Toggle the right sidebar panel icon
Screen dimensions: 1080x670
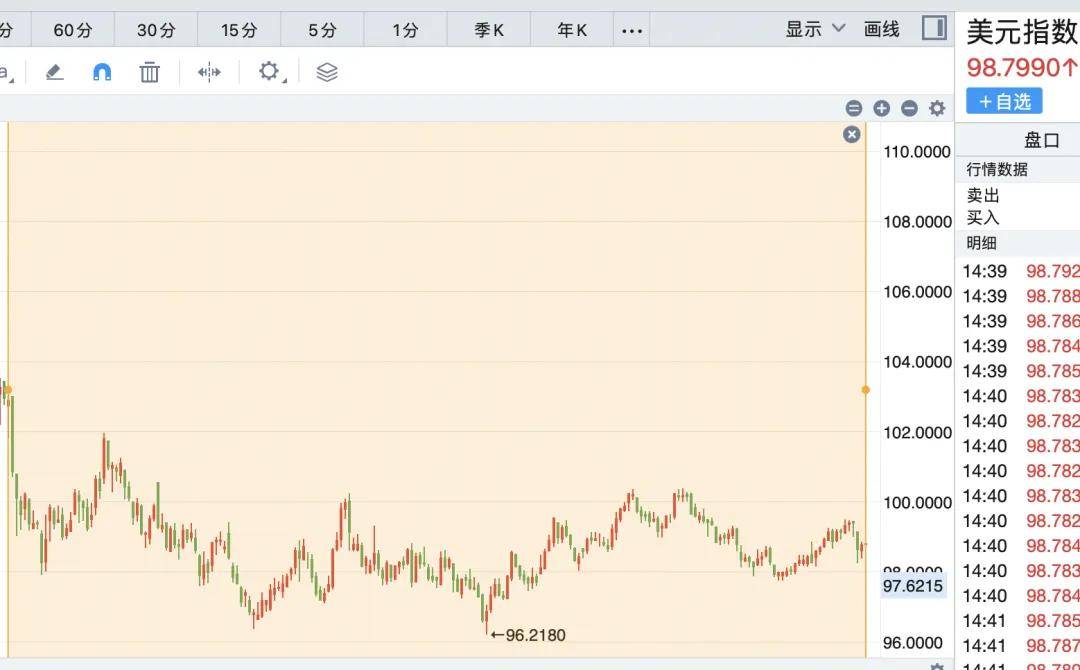(x=934, y=28)
